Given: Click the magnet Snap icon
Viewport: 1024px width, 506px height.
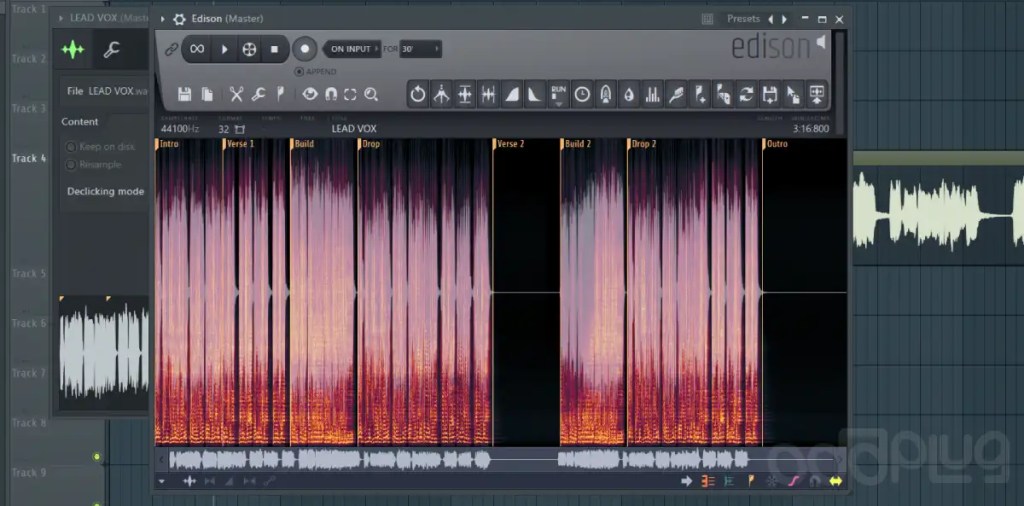Looking at the screenshot, I should (330, 95).
